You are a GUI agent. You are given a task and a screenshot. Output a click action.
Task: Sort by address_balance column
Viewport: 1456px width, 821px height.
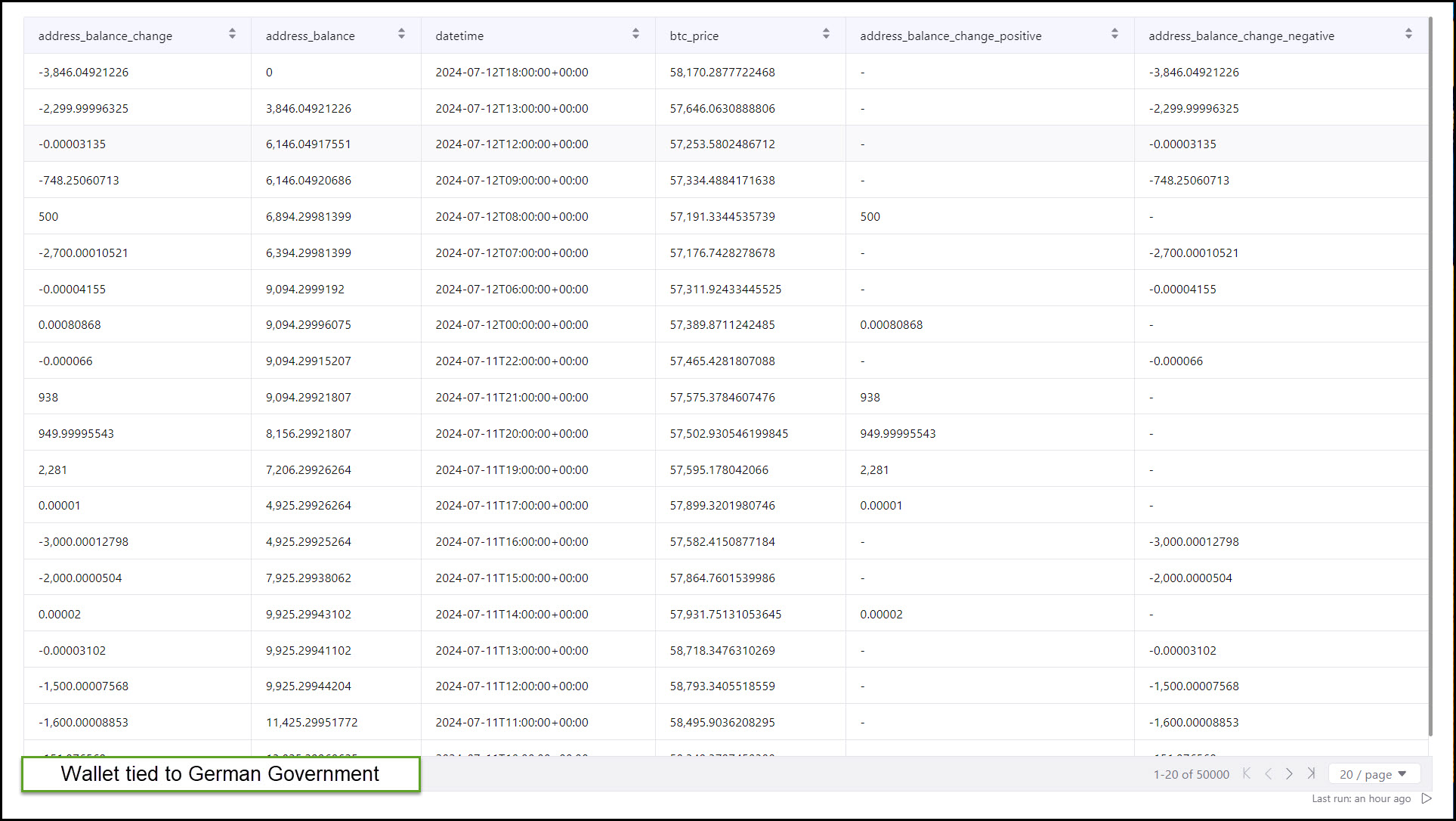(401, 34)
